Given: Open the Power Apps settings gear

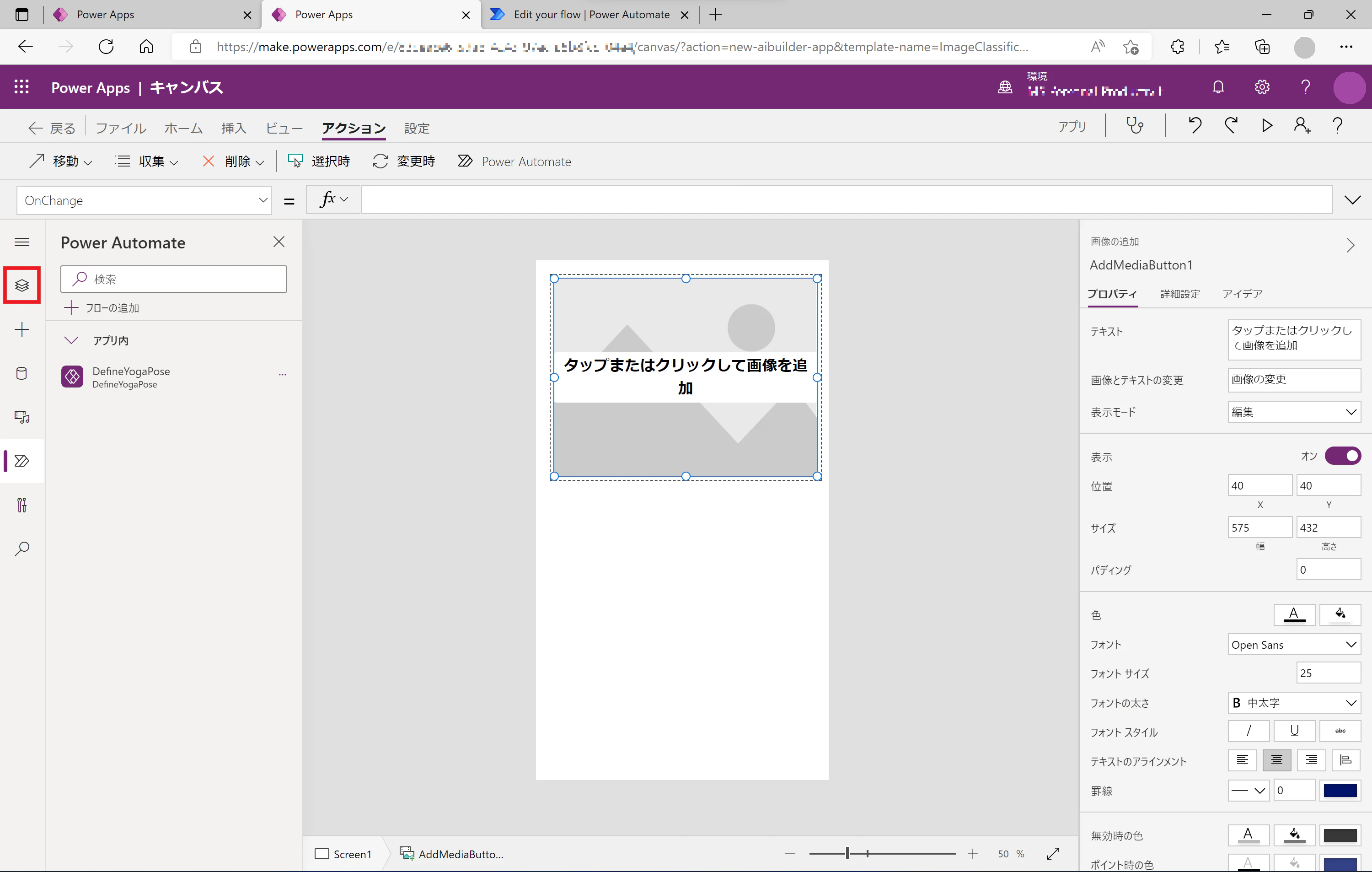Looking at the screenshot, I should pyautogui.click(x=1262, y=87).
